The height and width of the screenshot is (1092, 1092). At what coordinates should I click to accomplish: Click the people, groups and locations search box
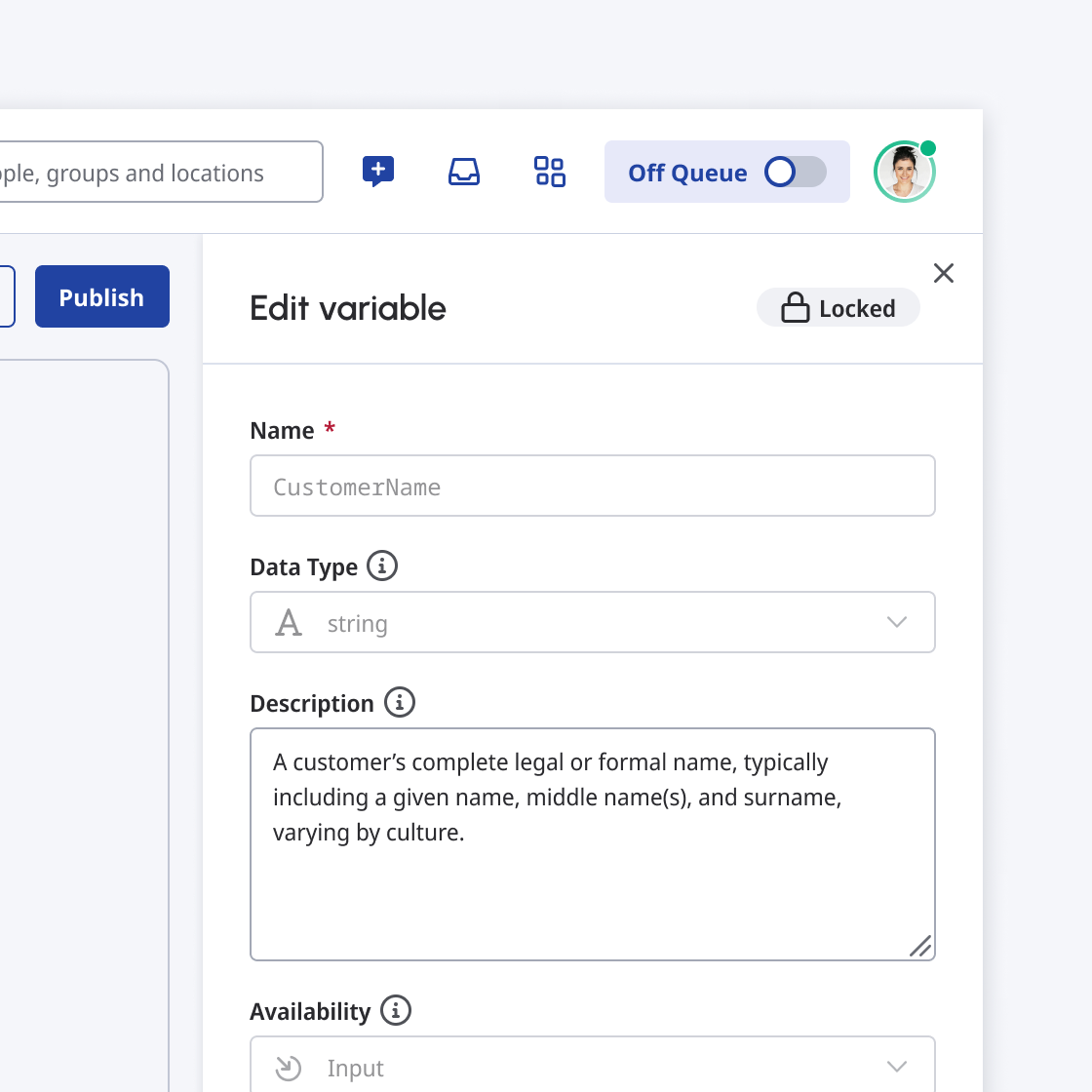[156, 173]
